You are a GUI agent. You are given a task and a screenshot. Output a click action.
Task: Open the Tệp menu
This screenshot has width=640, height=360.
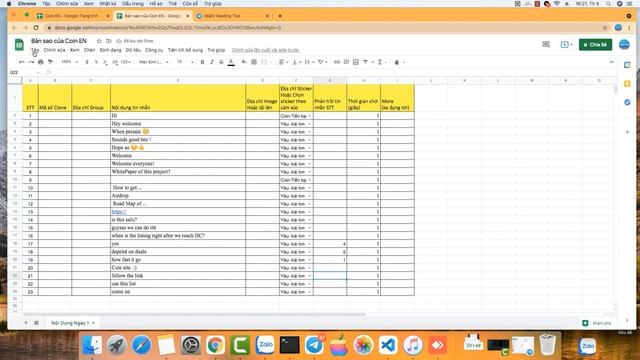click(x=35, y=50)
